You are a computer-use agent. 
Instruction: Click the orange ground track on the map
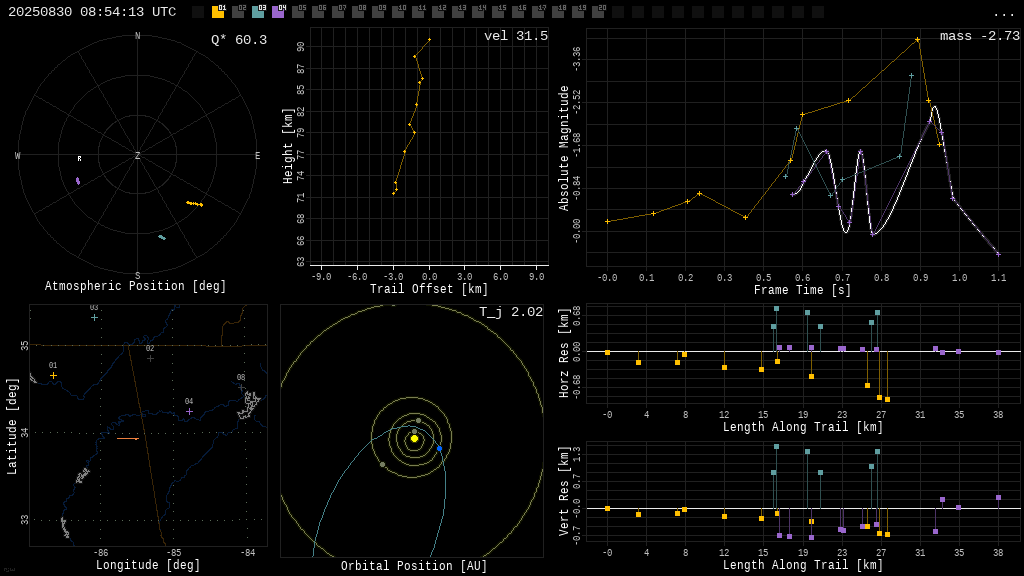point(128,439)
